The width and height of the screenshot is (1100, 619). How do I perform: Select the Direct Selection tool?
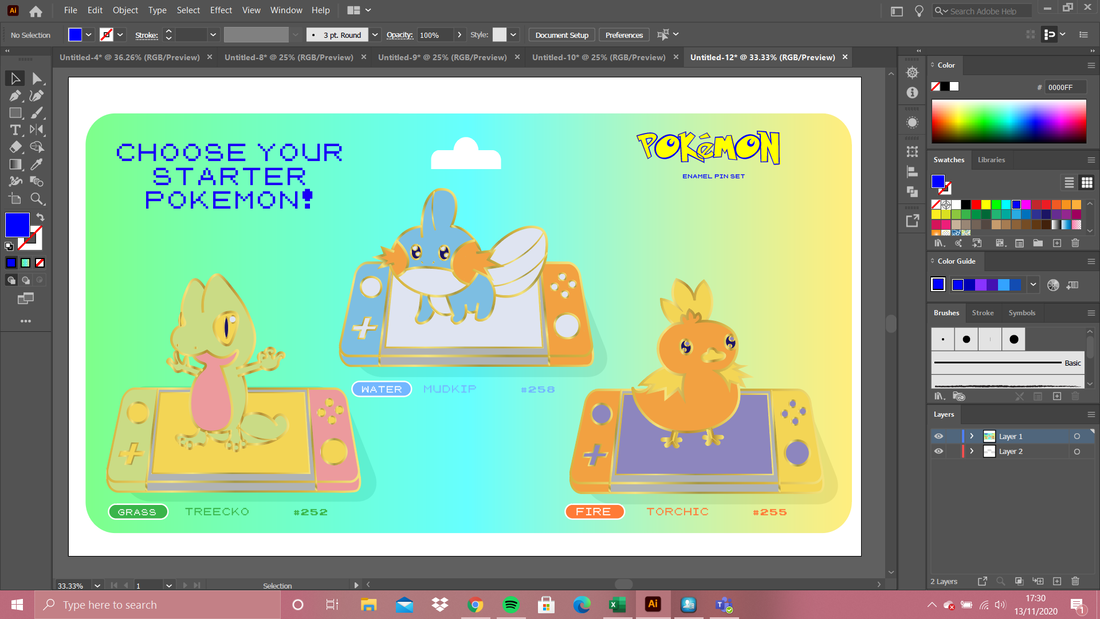point(37,79)
